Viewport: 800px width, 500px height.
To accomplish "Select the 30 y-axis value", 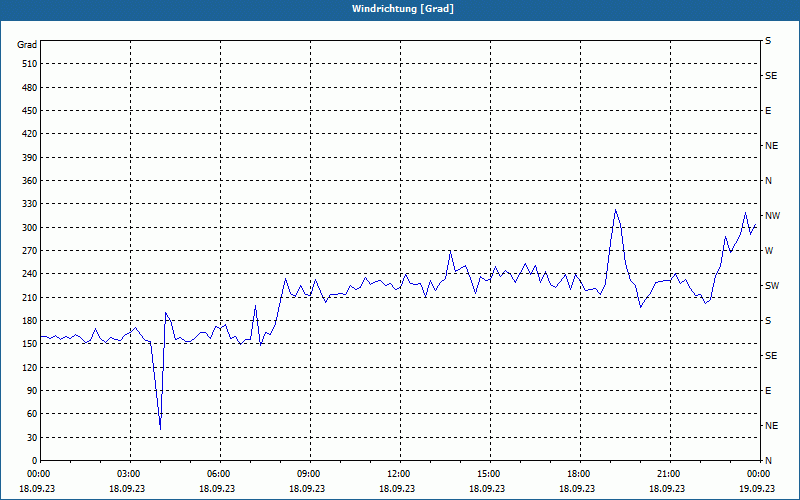I will point(32,437).
